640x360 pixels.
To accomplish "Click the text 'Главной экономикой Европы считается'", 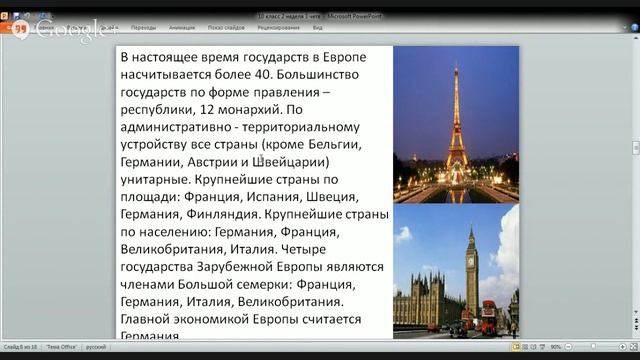I will (241, 319).
